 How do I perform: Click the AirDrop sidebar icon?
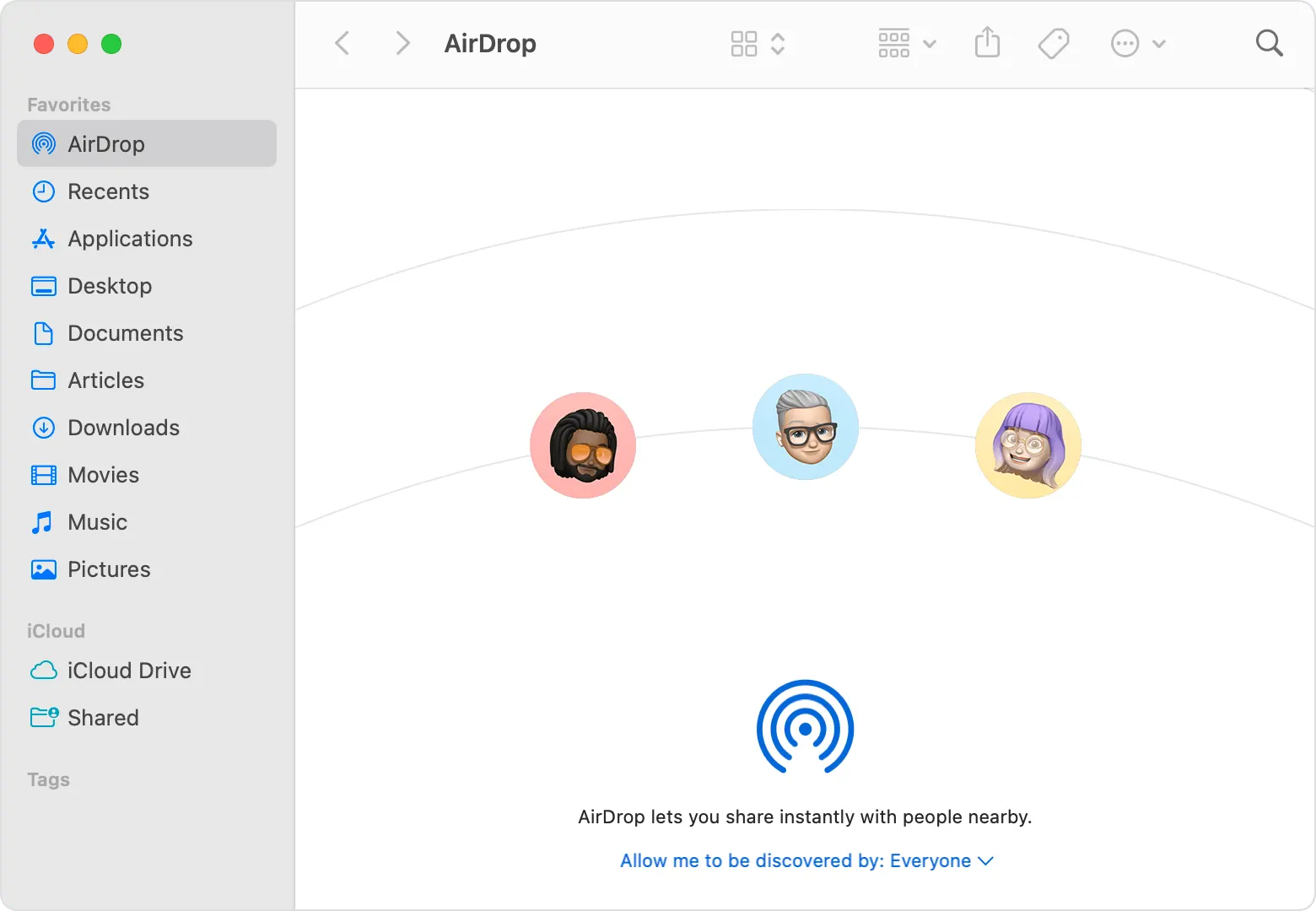click(x=44, y=144)
